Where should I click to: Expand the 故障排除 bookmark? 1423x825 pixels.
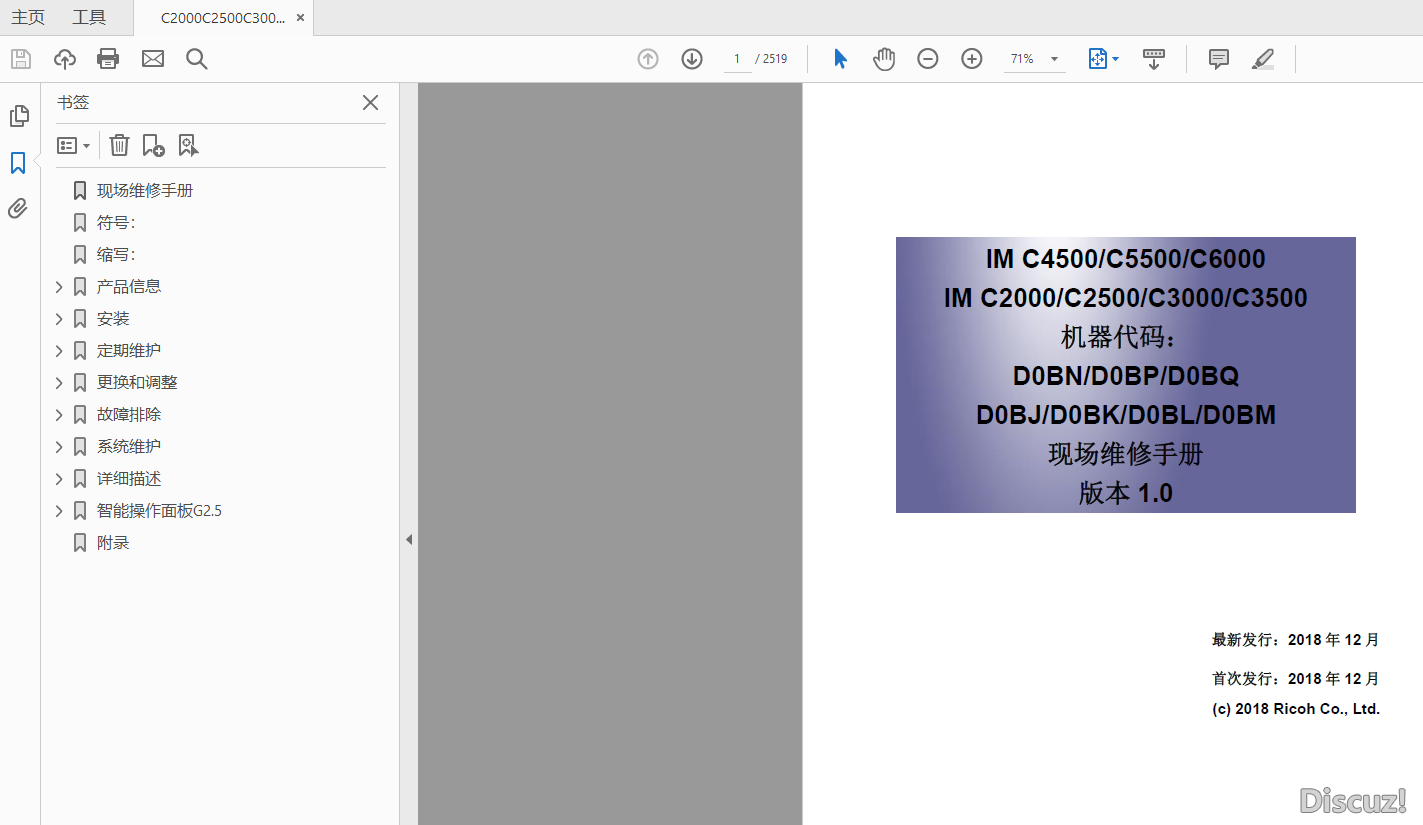click(x=59, y=415)
